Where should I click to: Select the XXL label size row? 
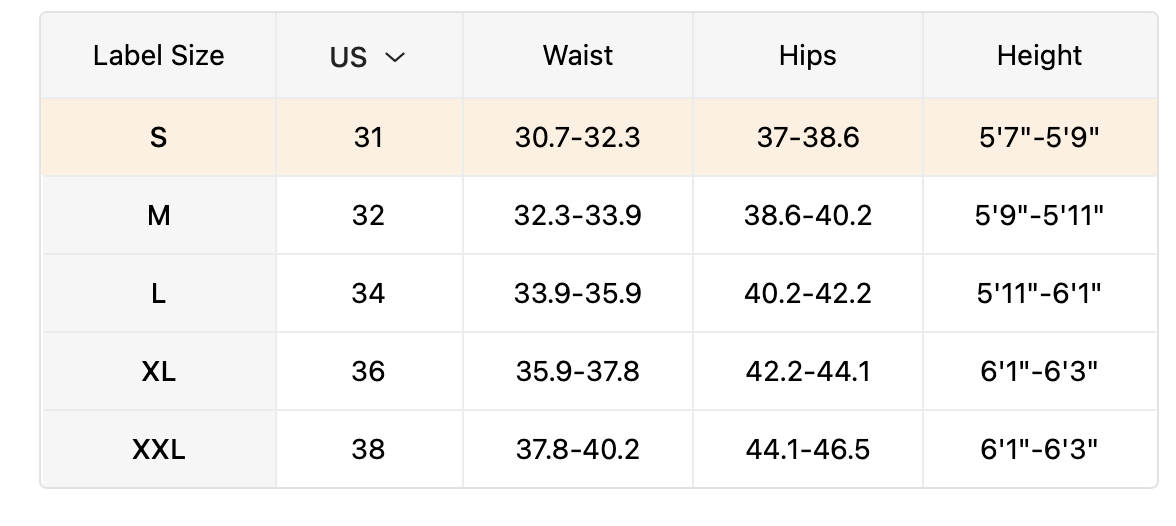click(158, 449)
